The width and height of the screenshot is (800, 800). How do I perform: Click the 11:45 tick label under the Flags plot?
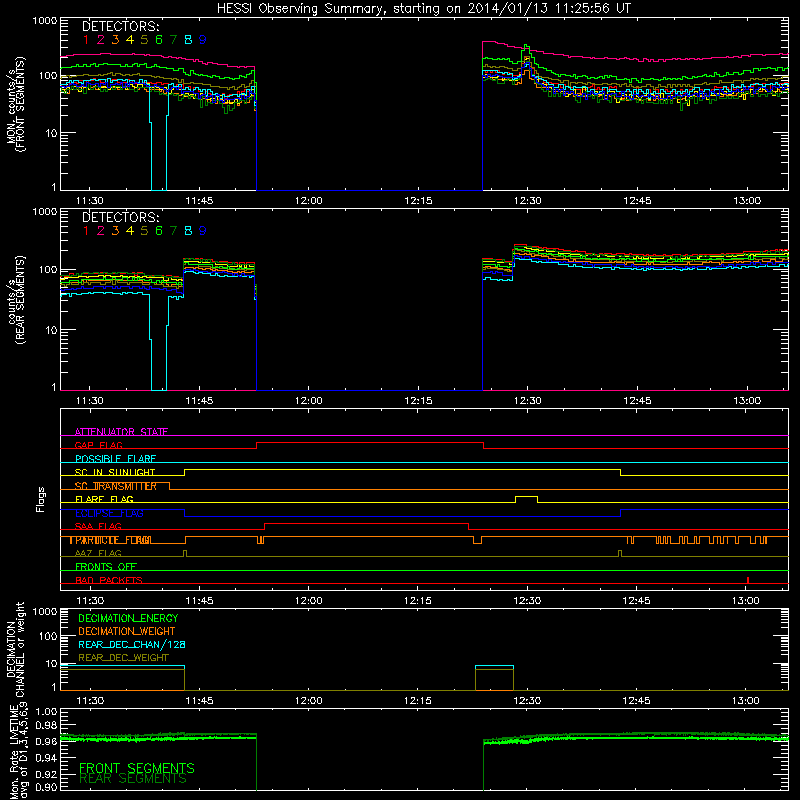click(x=199, y=601)
